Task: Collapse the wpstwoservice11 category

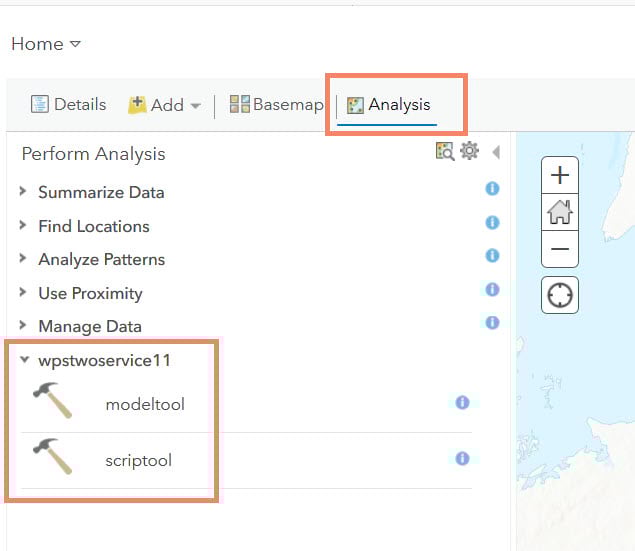Action: 24,359
